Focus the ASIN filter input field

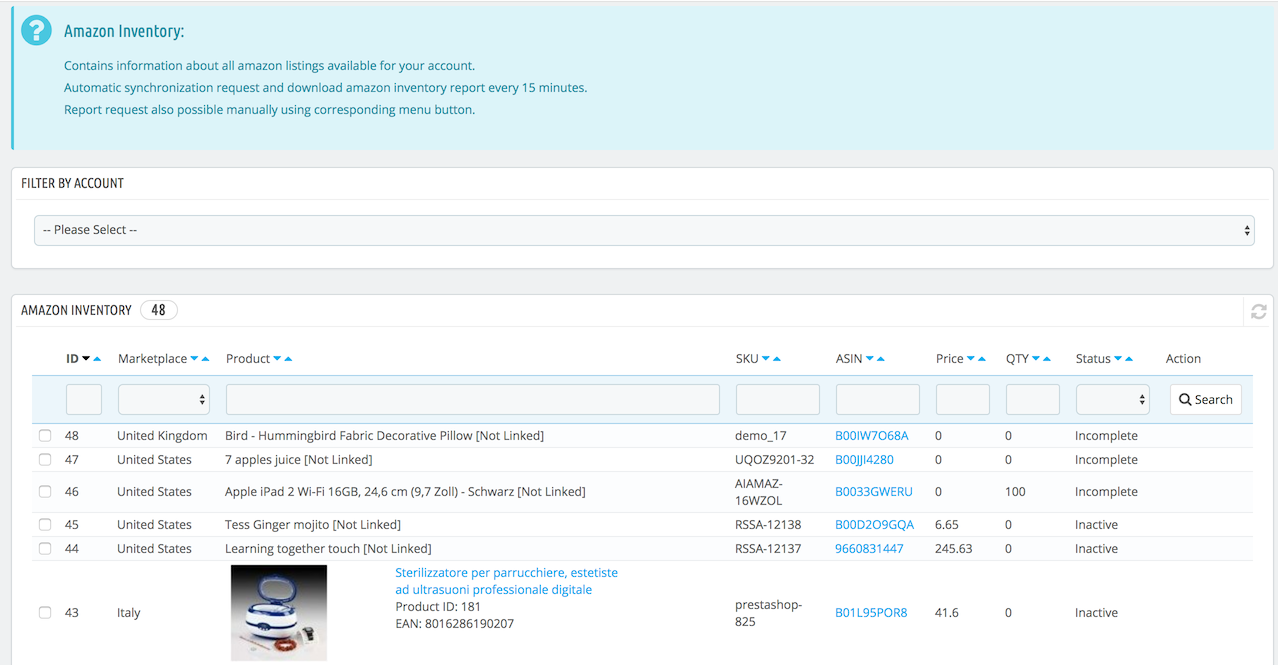pos(878,399)
